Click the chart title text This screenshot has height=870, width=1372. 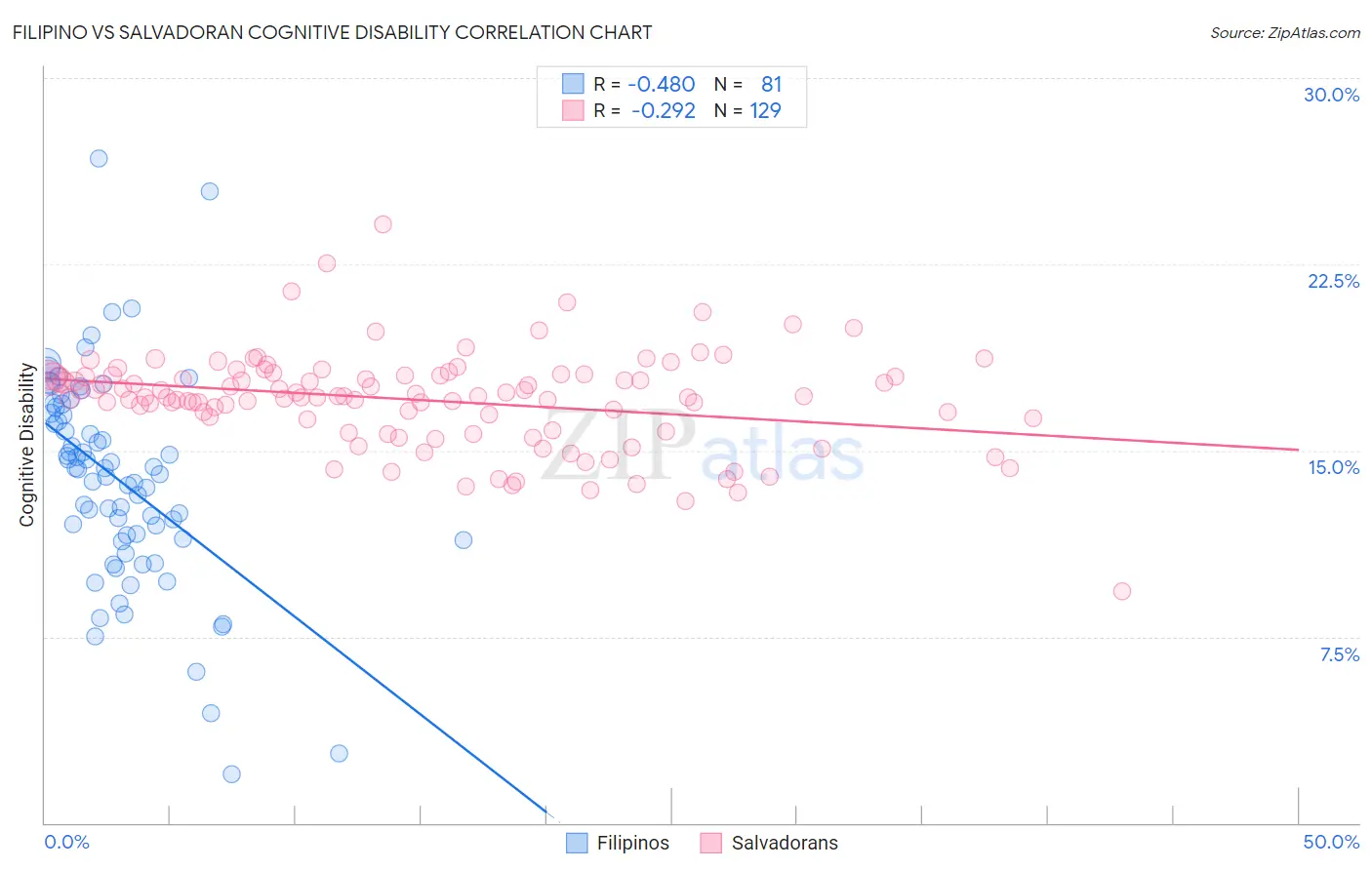(x=332, y=32)
